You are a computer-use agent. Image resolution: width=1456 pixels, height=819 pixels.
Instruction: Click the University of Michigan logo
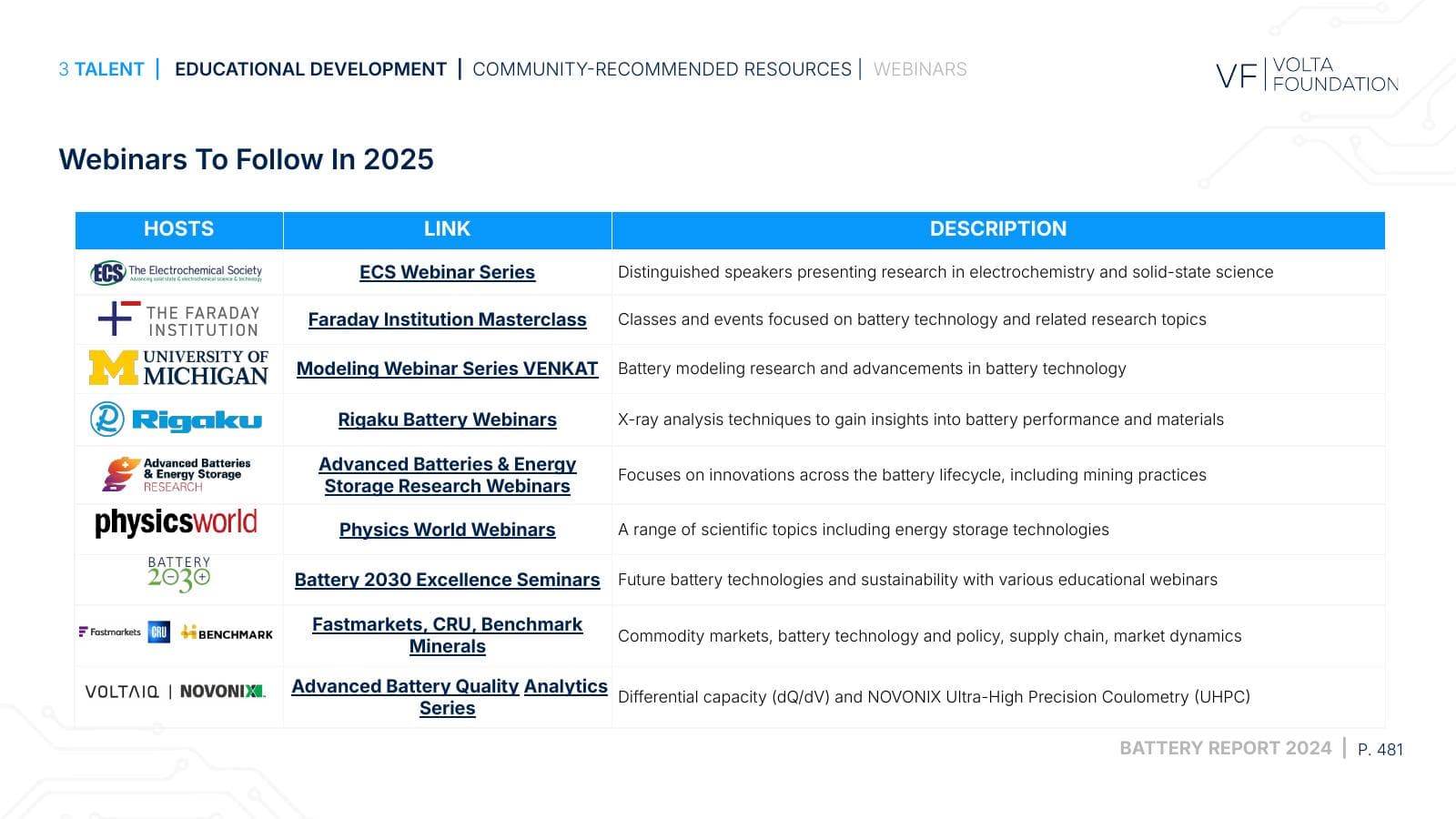178,368
